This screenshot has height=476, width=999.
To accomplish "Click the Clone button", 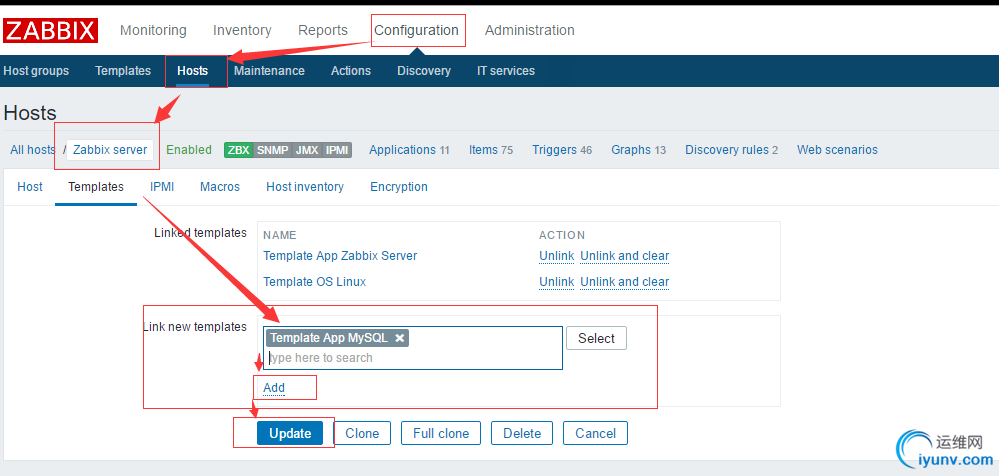I will (x=362, y=433).
